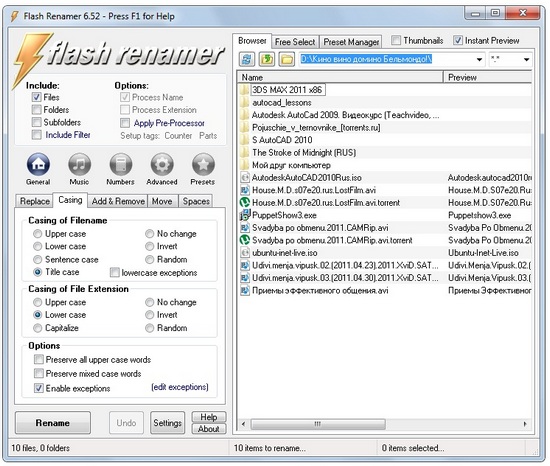Click the scrollbar left arrow

coord(243,424)
